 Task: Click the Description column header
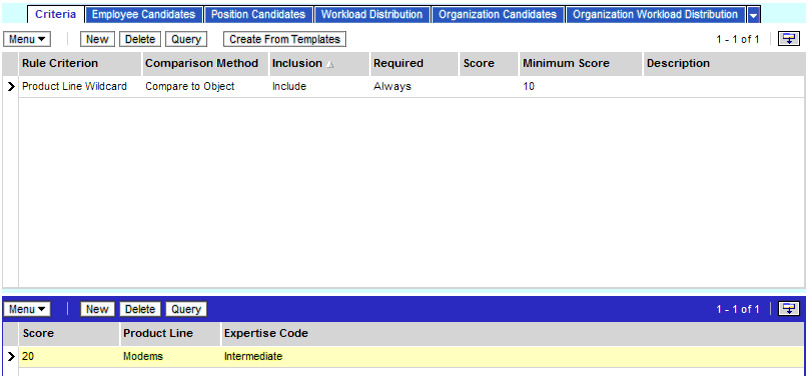tap(723, 63)
